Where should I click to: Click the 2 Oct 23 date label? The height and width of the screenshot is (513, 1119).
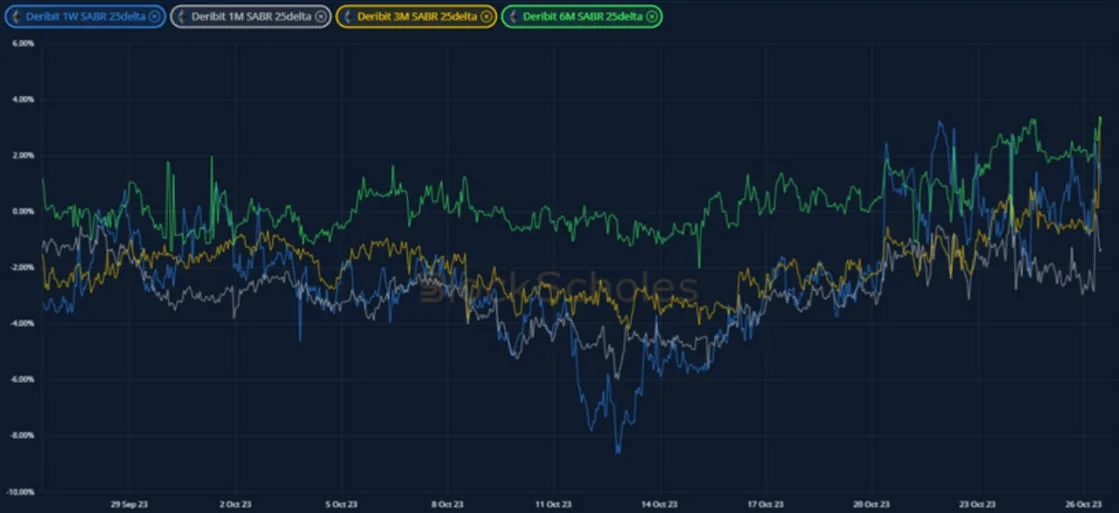[236, 504]
